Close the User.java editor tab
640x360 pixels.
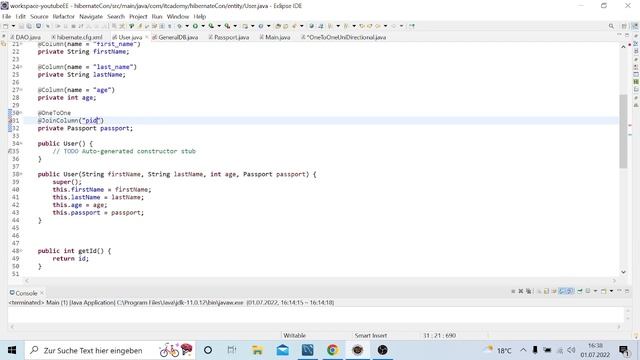147,37
